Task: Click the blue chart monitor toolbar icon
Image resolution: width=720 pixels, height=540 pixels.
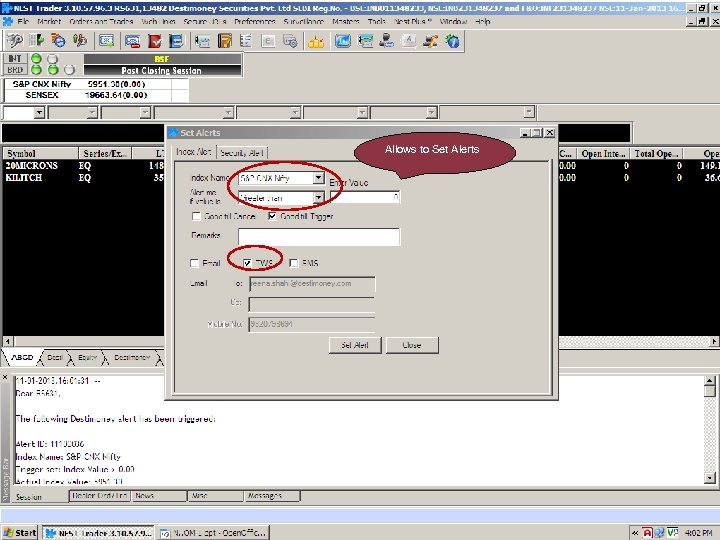Action: [343, 41]
